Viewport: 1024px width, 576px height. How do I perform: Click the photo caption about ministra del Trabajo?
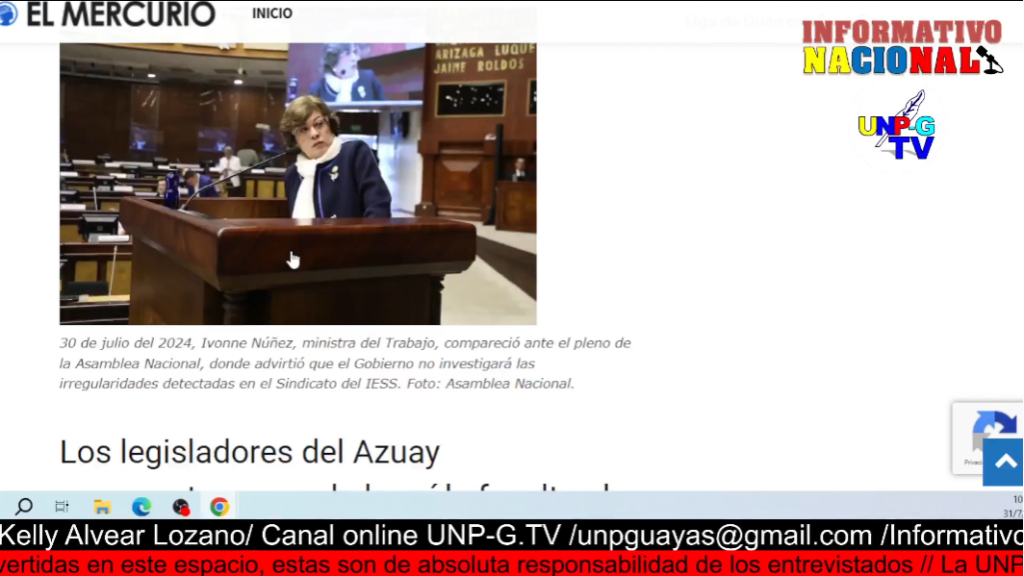click(345, 363)
